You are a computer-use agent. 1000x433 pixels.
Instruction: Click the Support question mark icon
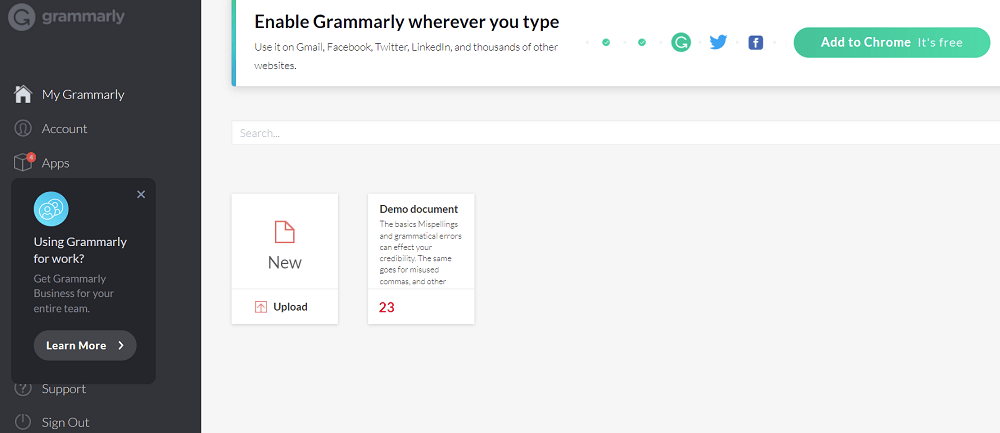(23, 388)
